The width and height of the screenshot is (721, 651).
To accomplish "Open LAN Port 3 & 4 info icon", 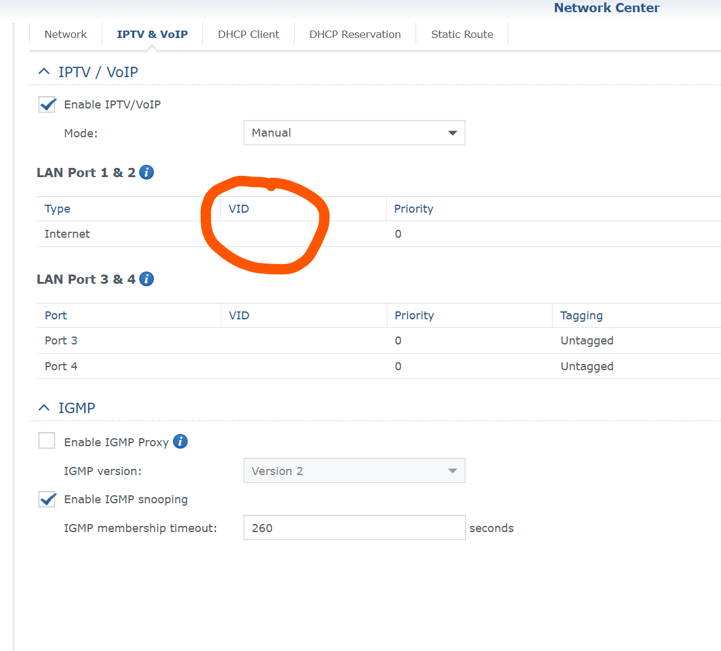I will tap(146, 279).
